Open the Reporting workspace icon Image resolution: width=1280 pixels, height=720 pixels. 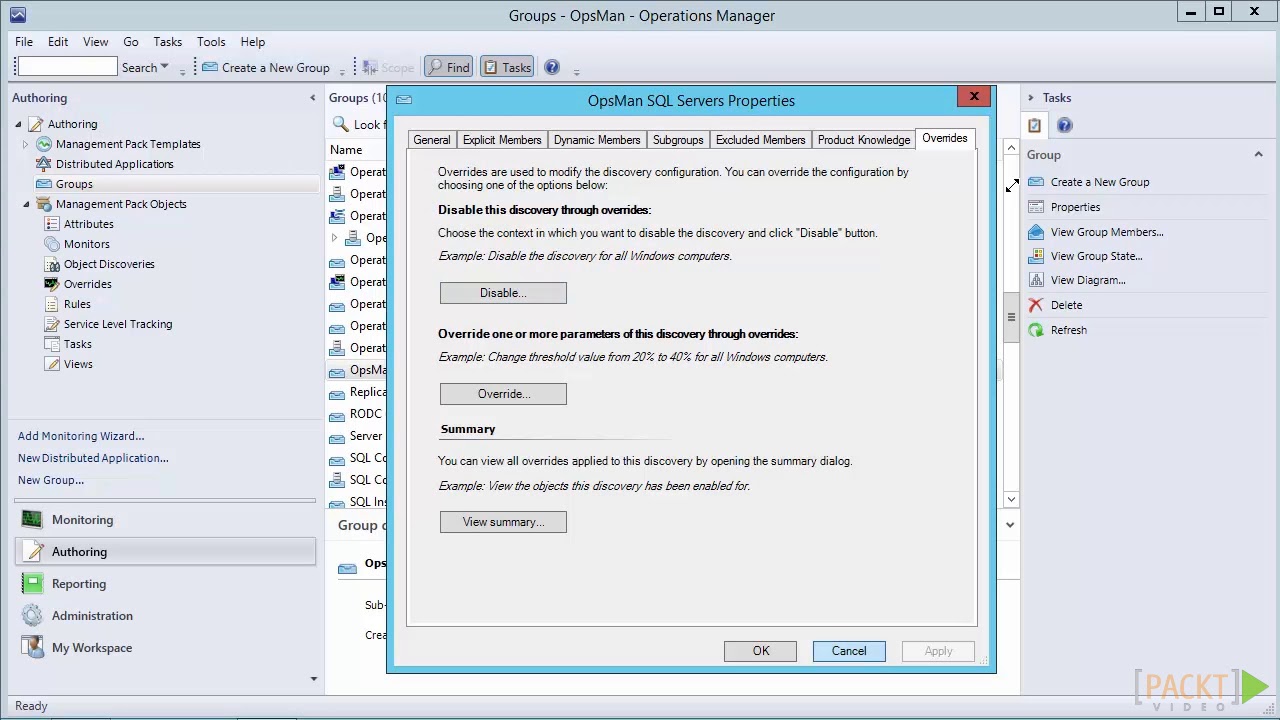point(32,584)
